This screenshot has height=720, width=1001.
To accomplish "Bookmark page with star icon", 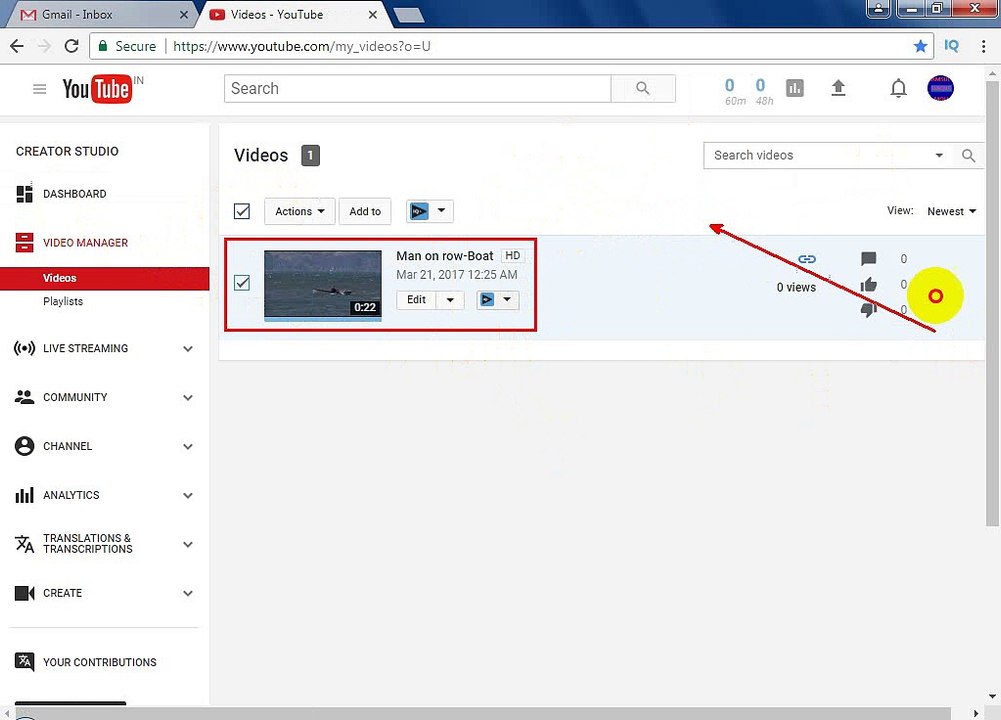I will [x=920, y=46].
